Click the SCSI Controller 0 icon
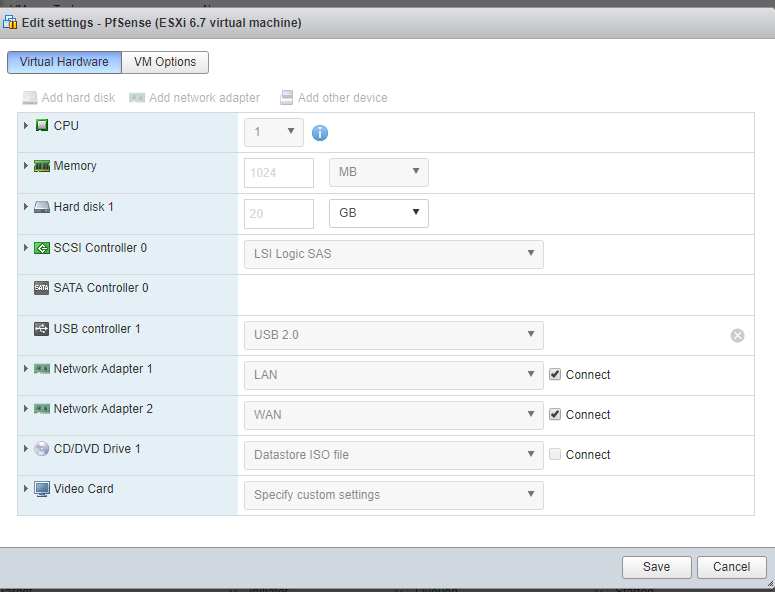Viewport: 775px width, 592px height. (x=42, y=248)
